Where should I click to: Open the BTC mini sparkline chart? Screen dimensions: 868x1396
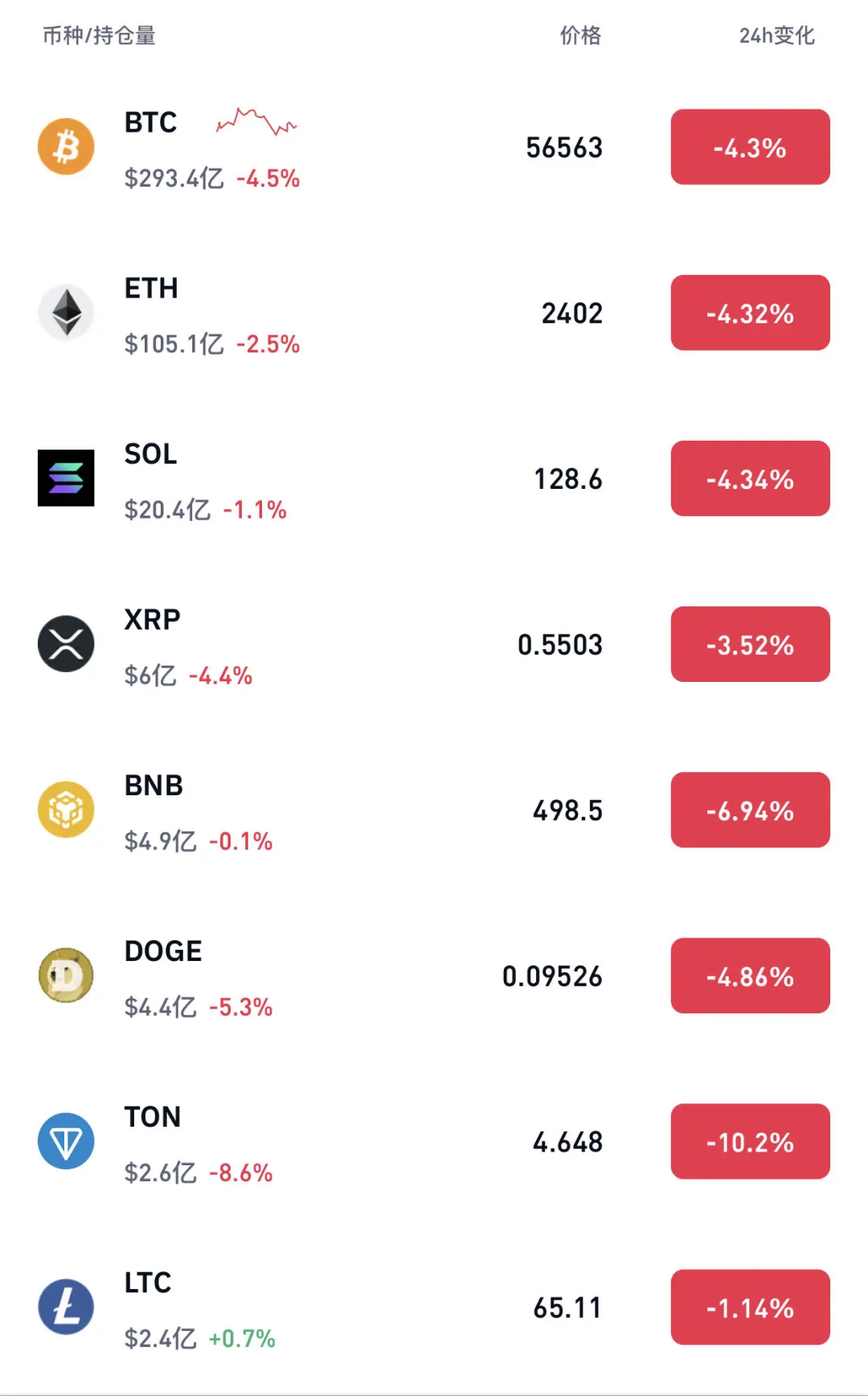click(256, 122)
